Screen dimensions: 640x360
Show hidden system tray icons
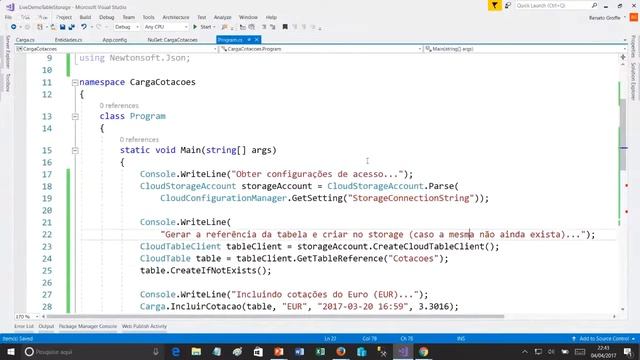pos(525,351)
